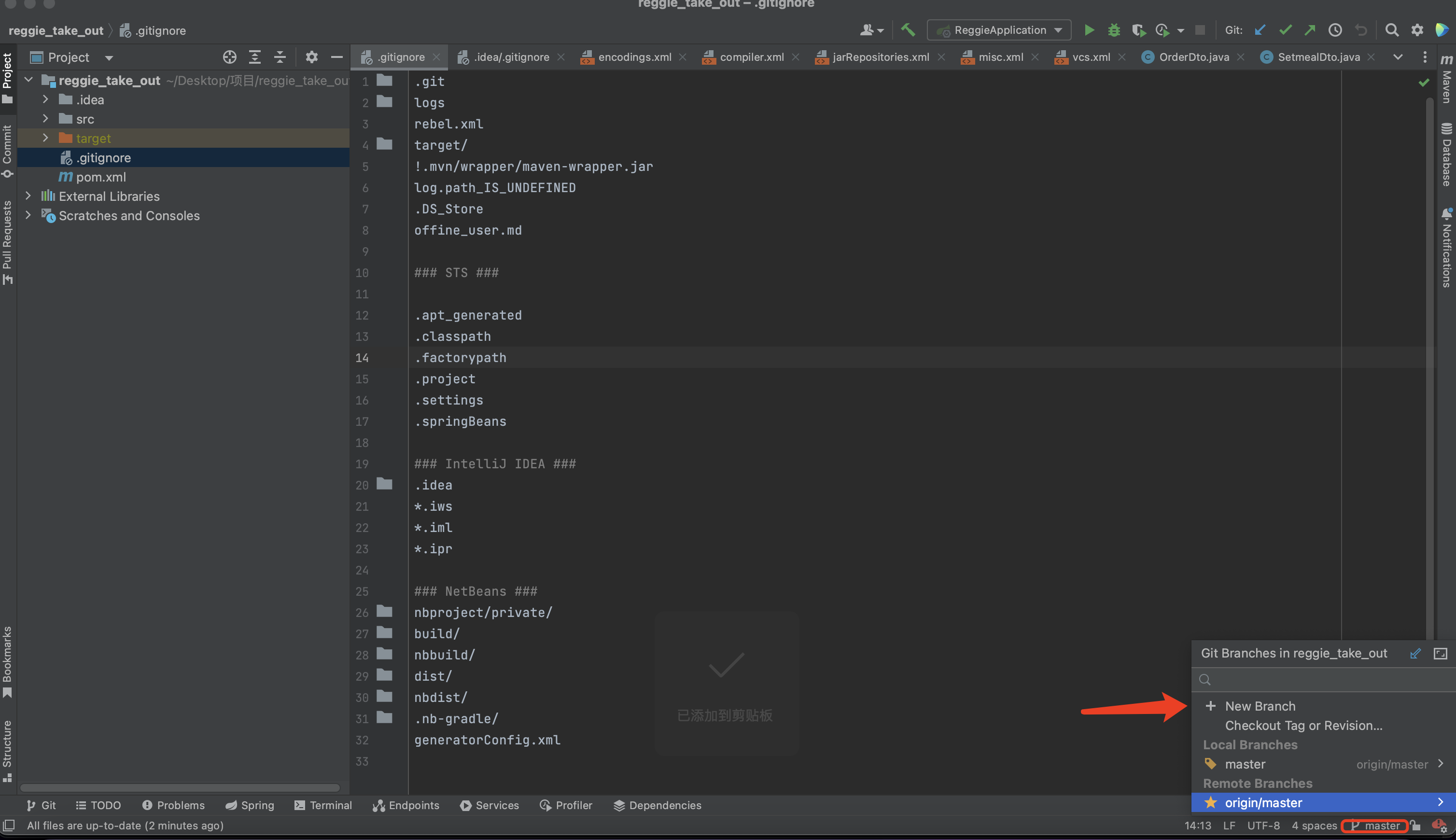The image size is (1456, 840).
Task: Click the green Run application button
Action: click(x=1089, y=30)
